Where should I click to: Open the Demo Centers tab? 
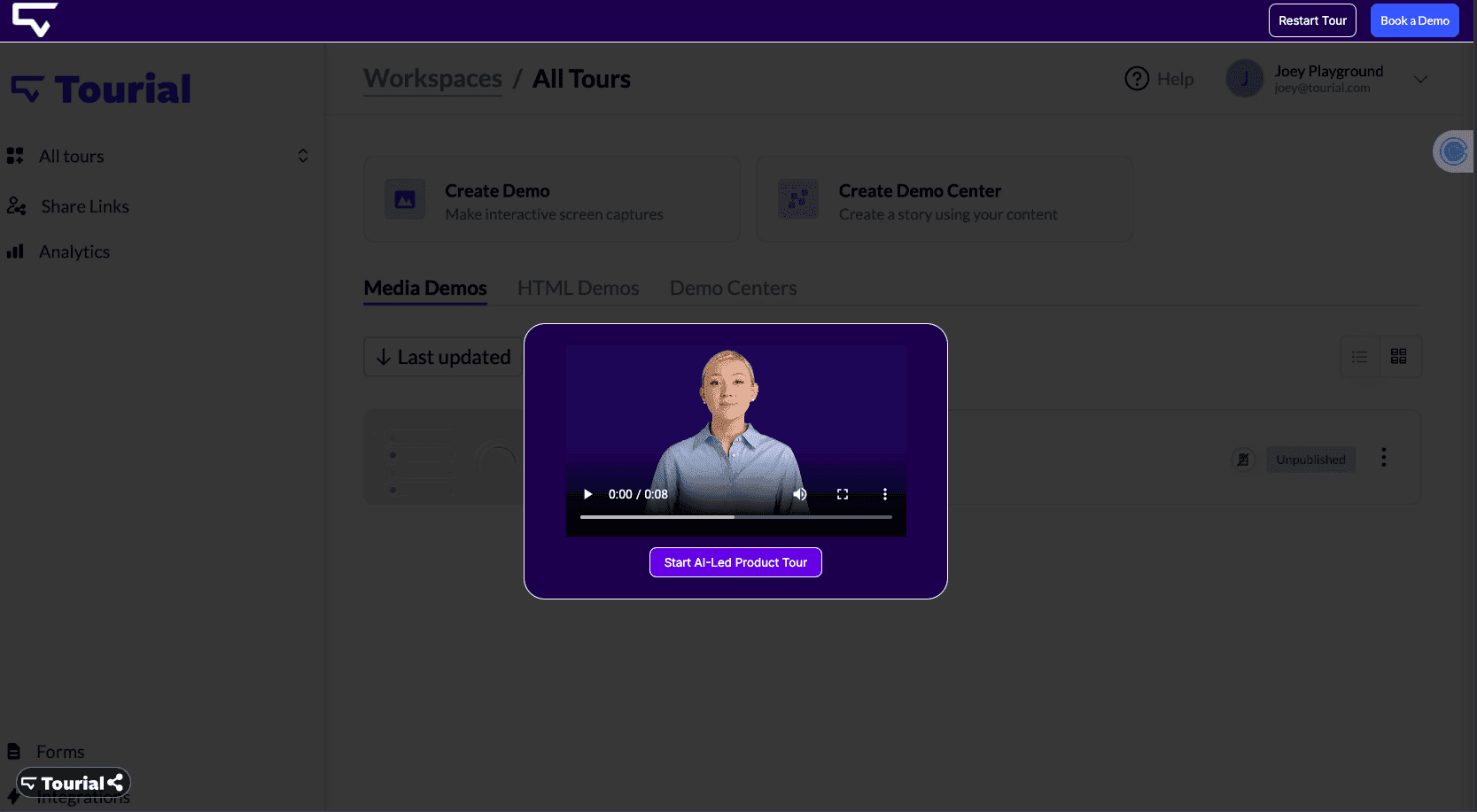coord(733,287)
